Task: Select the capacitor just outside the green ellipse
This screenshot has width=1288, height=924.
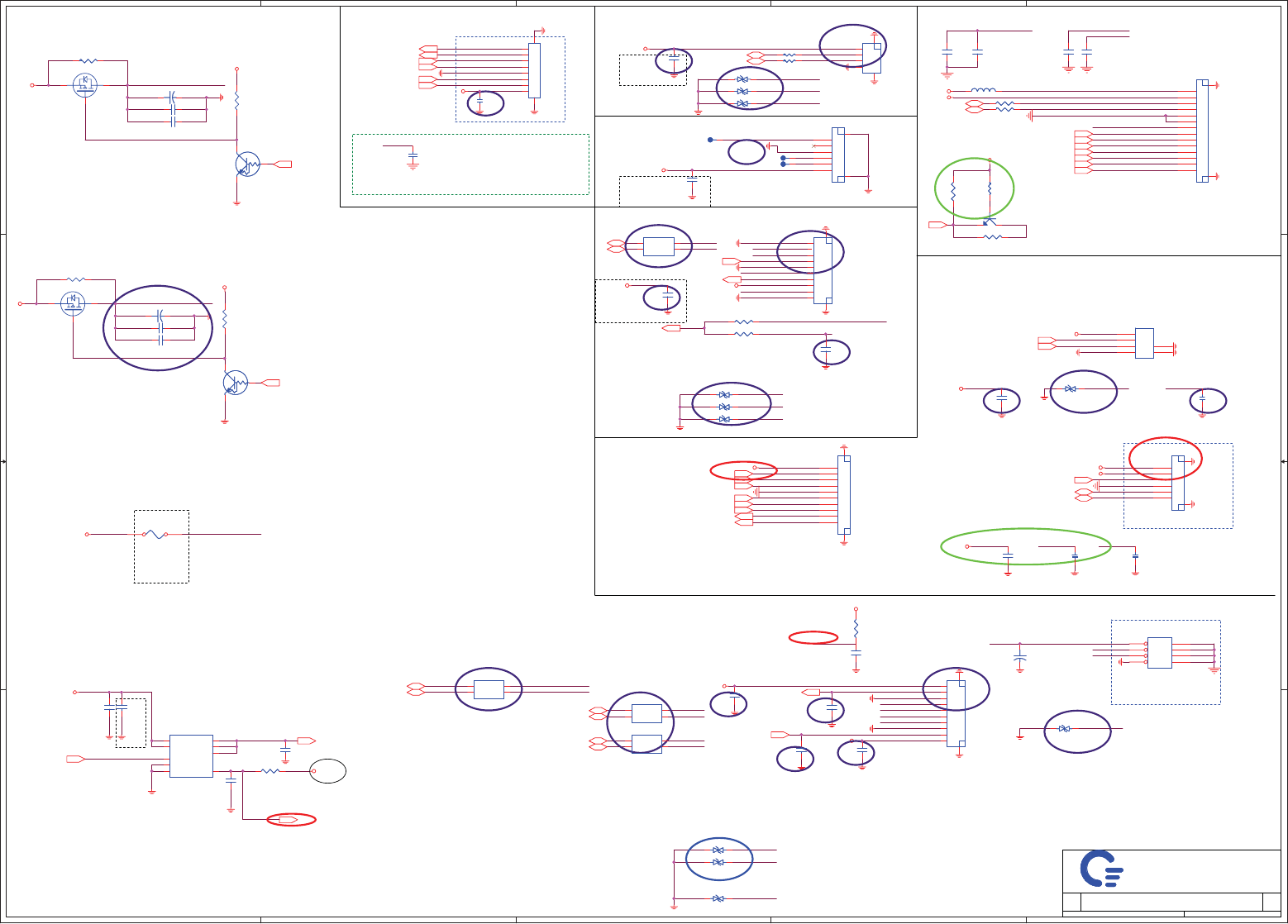Action: (x=1135, y=555)
